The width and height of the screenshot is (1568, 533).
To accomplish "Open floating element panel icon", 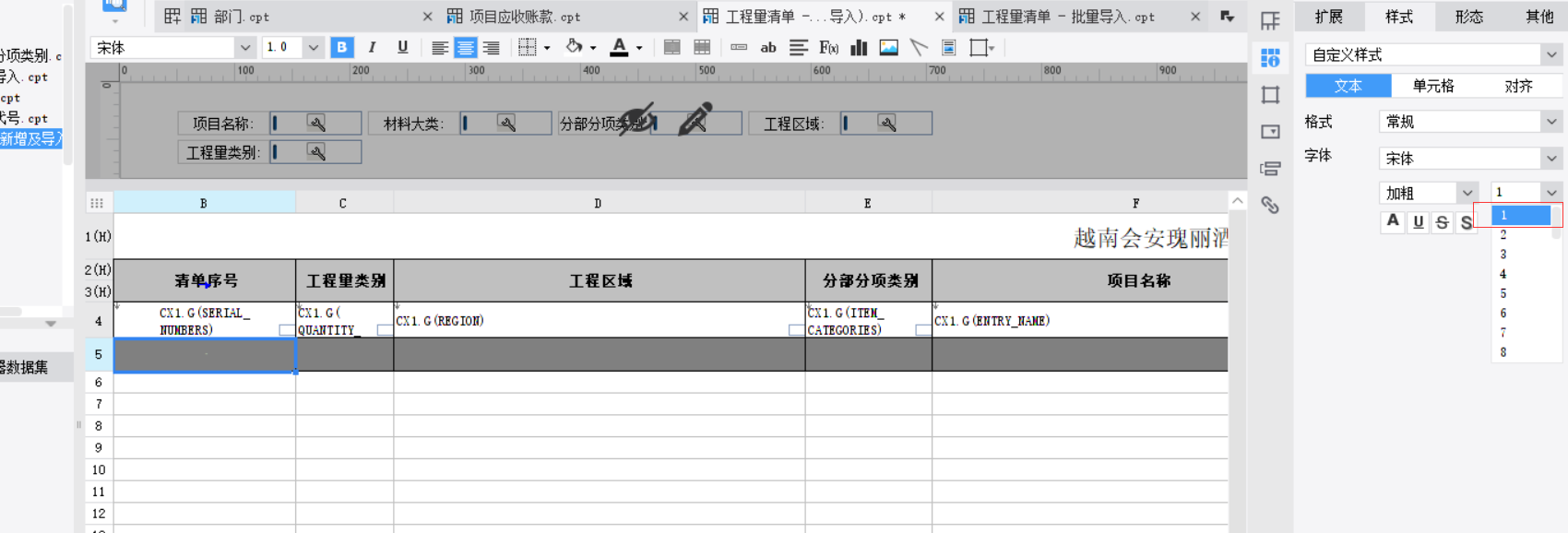I will pyautogui.click(x=1270, y=95).
